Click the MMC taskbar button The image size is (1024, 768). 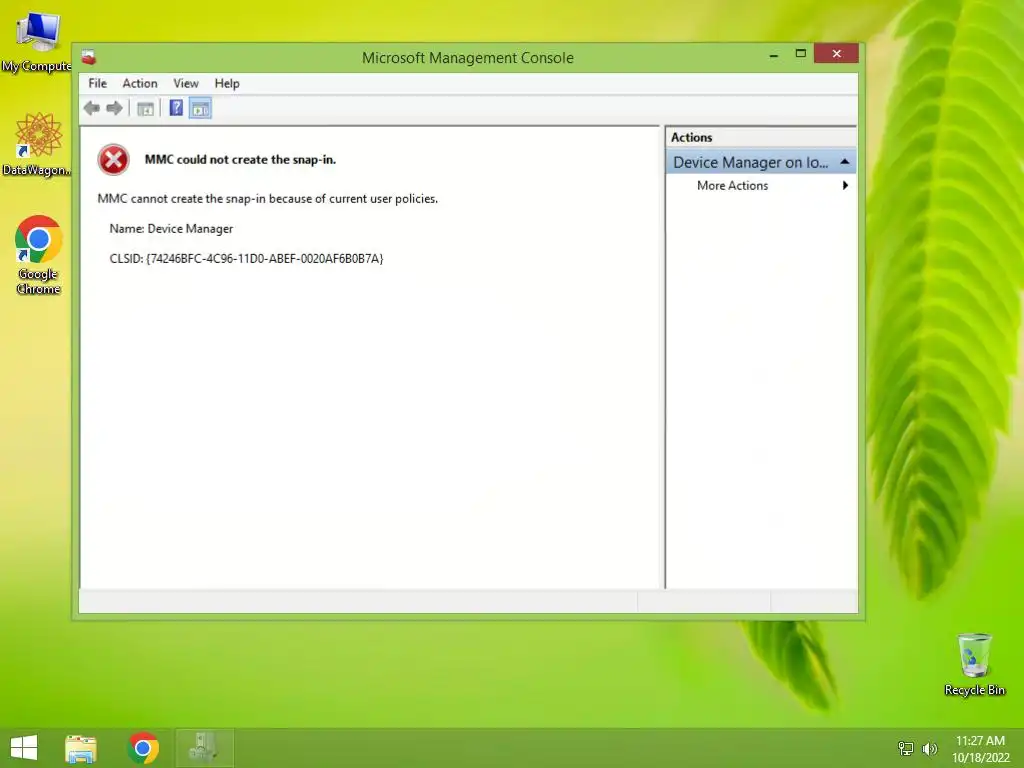pos(204,748)
